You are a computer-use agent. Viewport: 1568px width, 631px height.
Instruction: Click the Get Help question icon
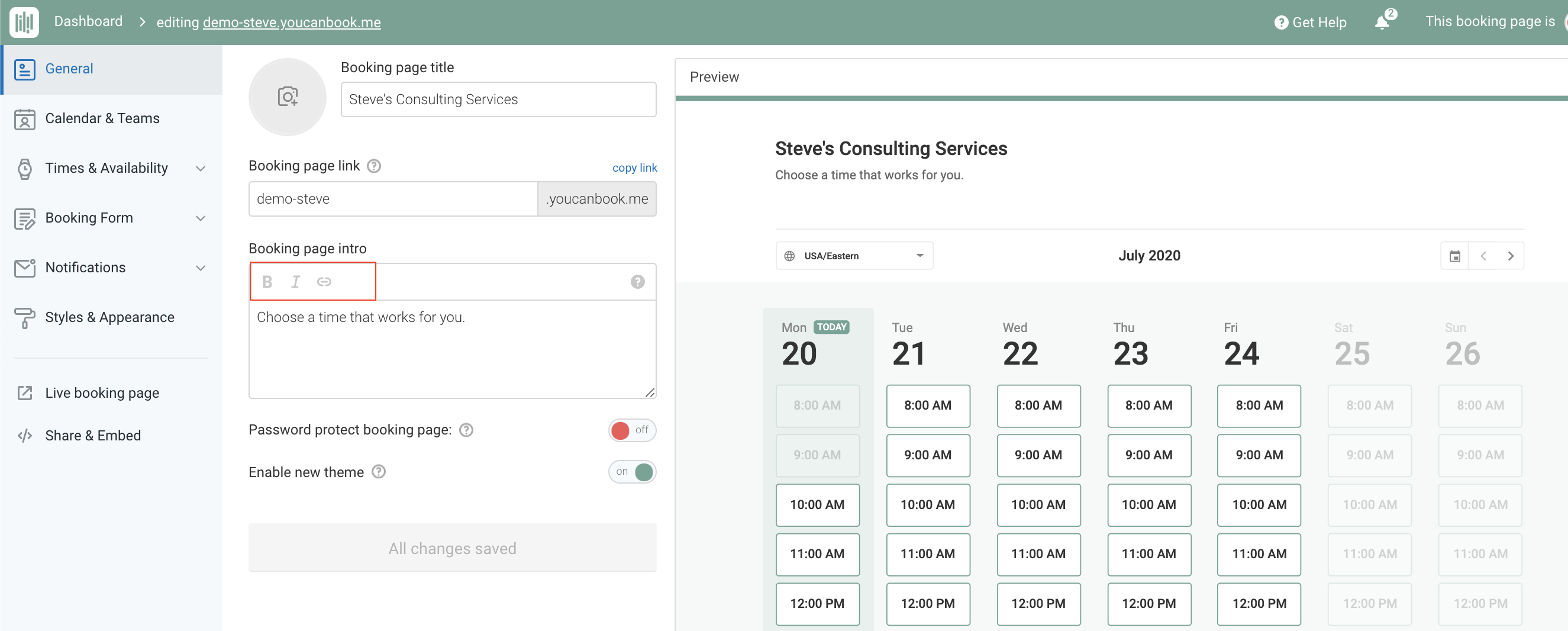pos(1281,22)
